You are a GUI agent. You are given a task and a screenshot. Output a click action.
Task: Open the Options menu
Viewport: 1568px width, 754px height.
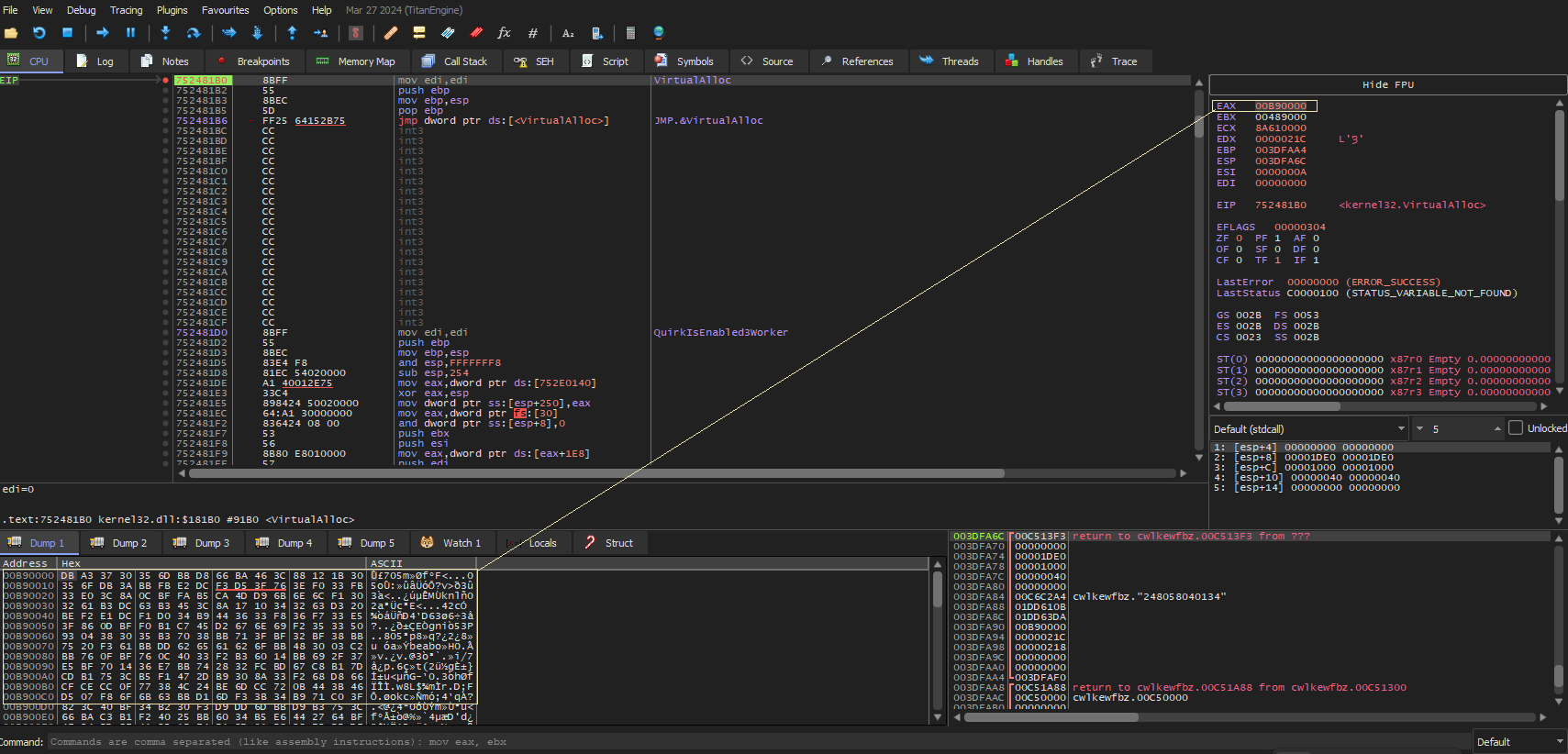[281, 10]
